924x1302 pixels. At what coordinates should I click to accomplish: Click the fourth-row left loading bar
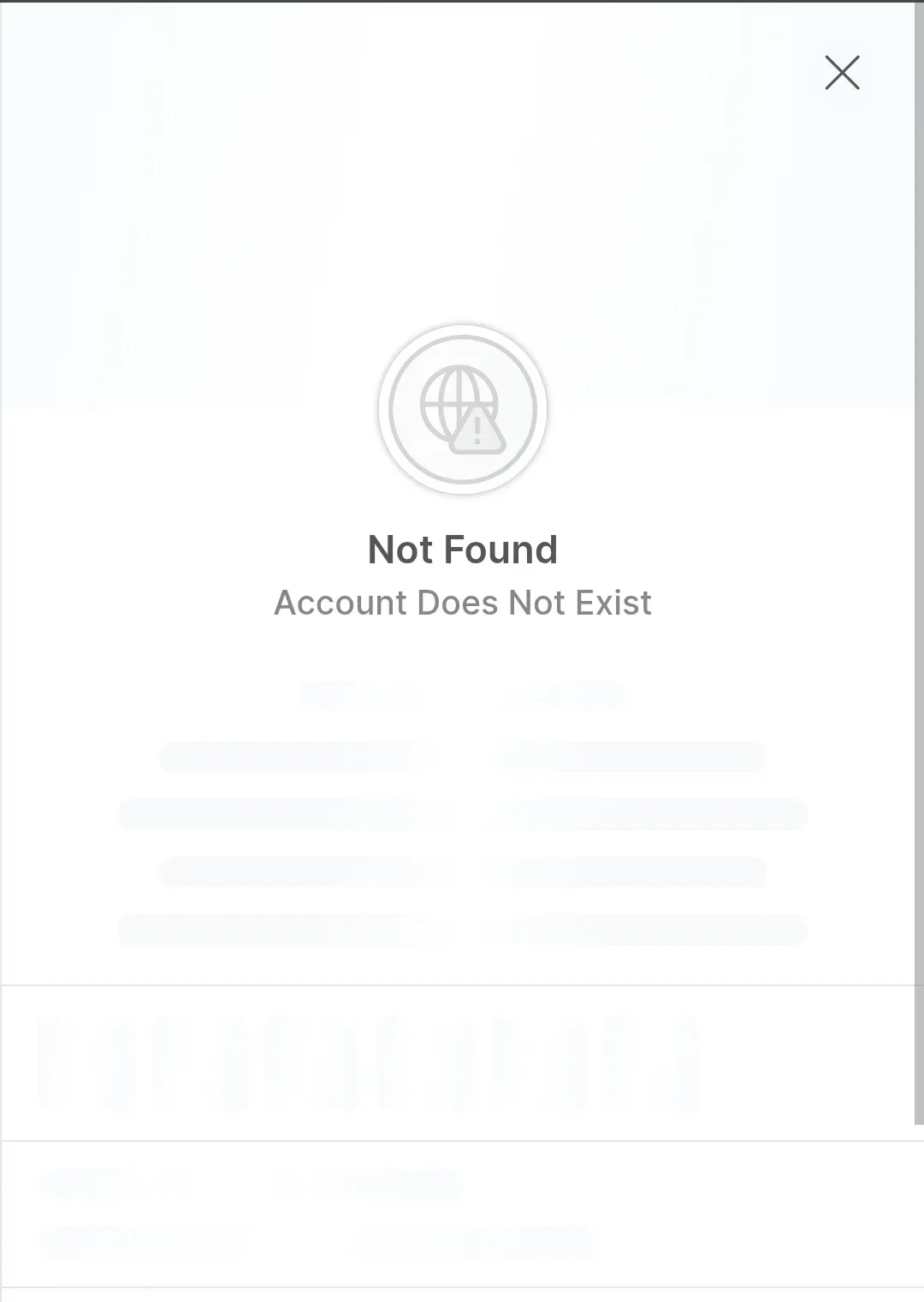click(268, 930)
